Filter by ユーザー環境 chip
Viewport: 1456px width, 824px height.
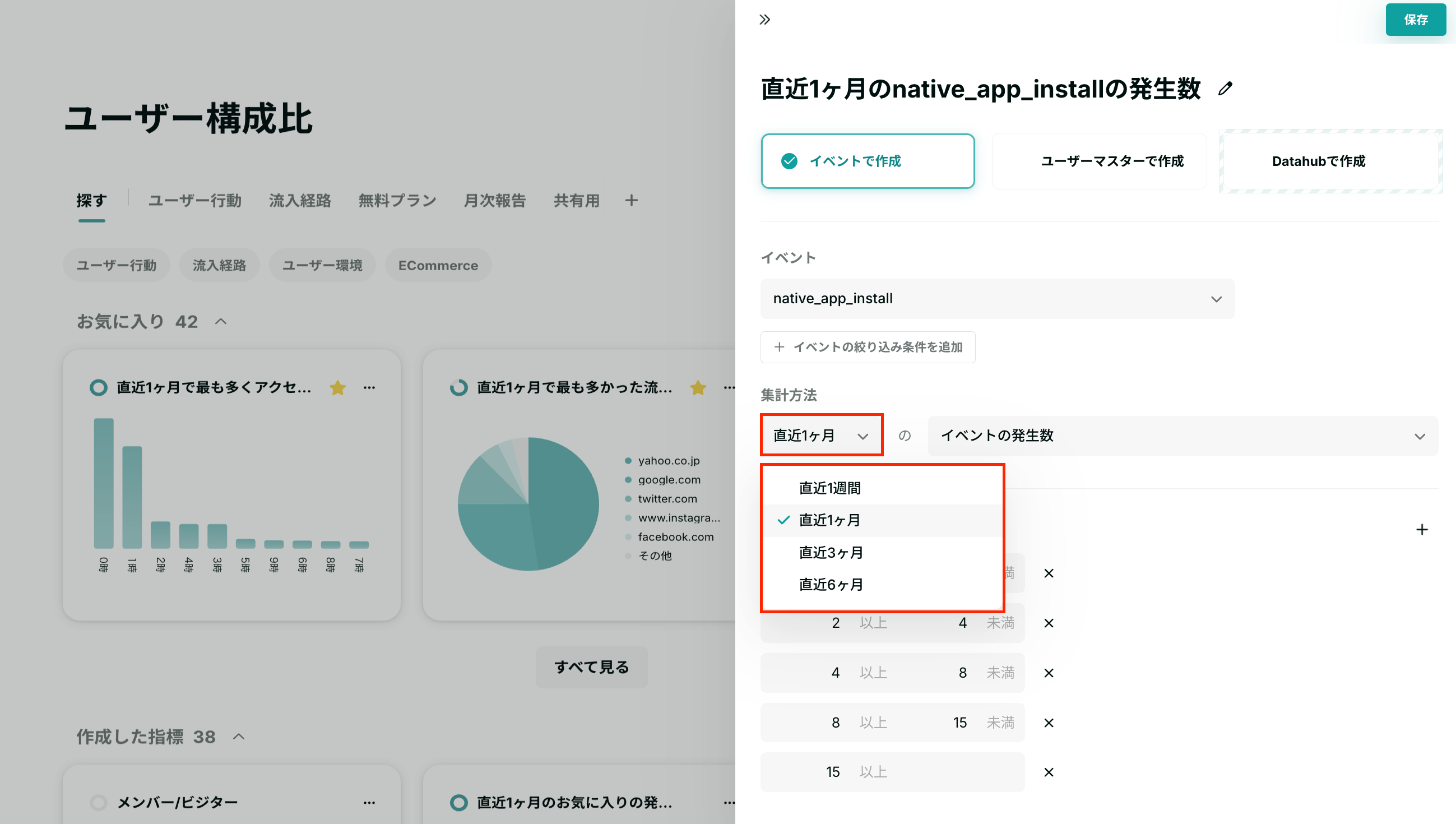(x=322, y=265)
